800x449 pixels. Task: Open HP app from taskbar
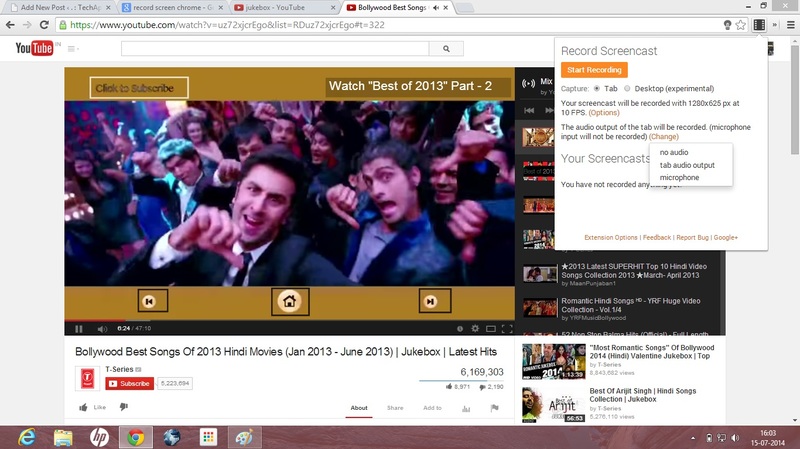99,437
